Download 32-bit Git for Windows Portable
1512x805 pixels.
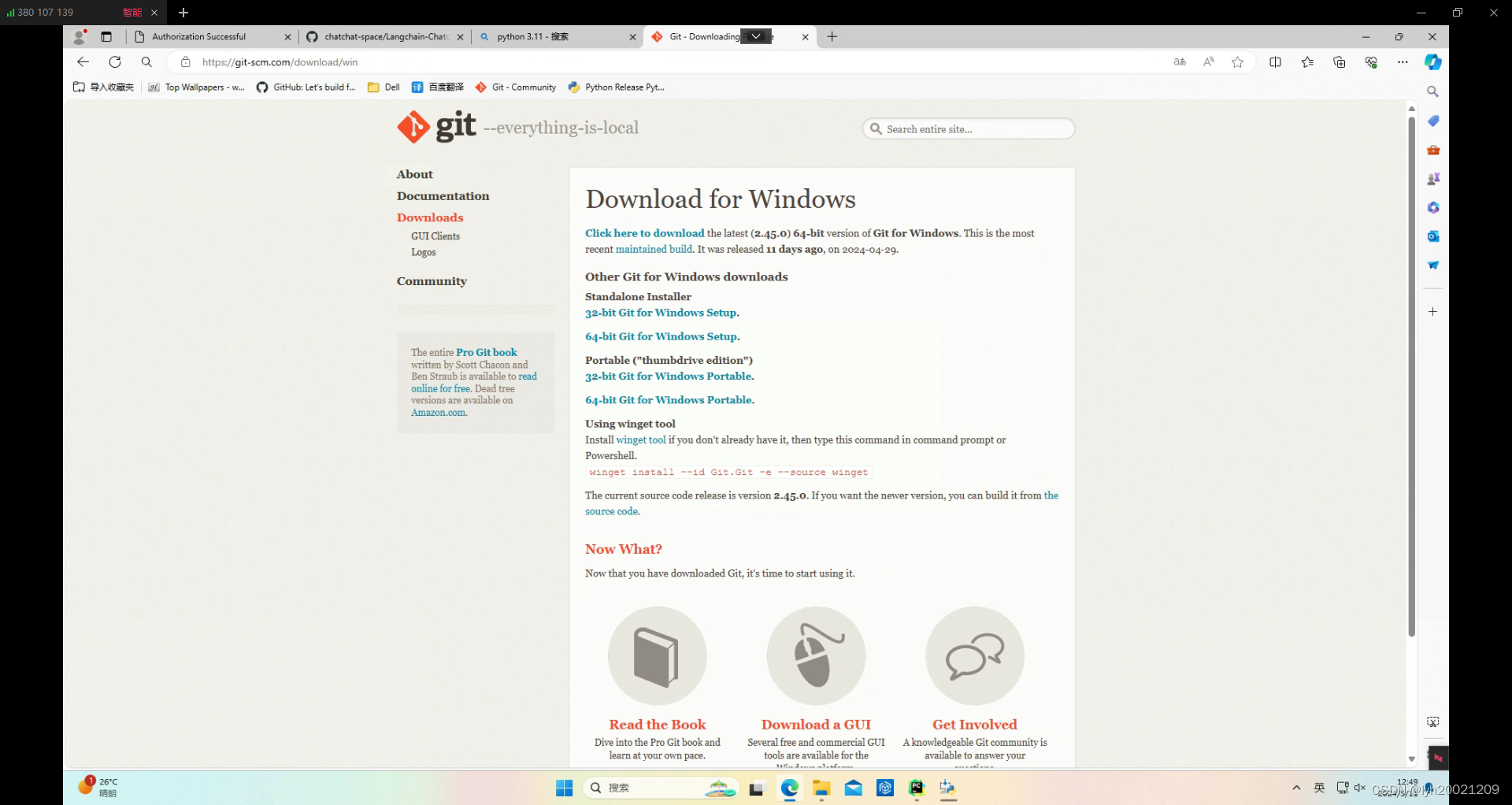(669, 377)
